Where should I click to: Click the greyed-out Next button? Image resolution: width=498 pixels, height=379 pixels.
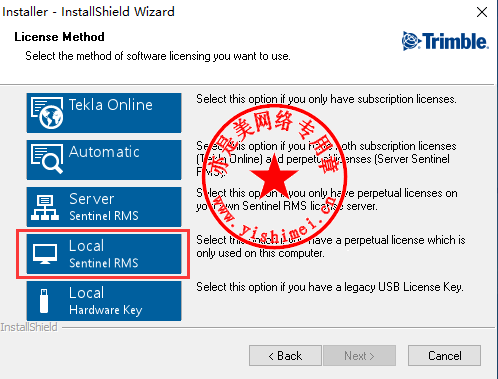coord(359,356)
